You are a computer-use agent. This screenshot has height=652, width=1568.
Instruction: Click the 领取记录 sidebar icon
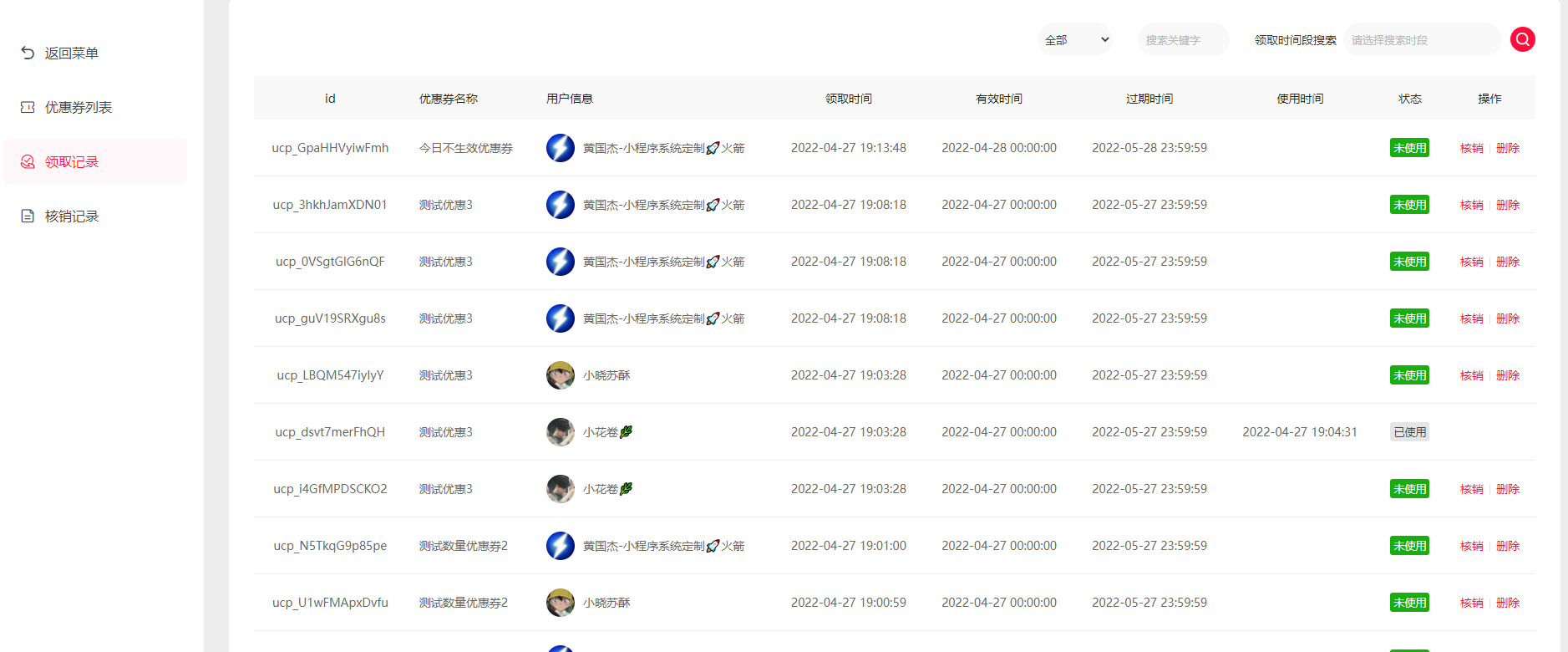tap(28, 161)
